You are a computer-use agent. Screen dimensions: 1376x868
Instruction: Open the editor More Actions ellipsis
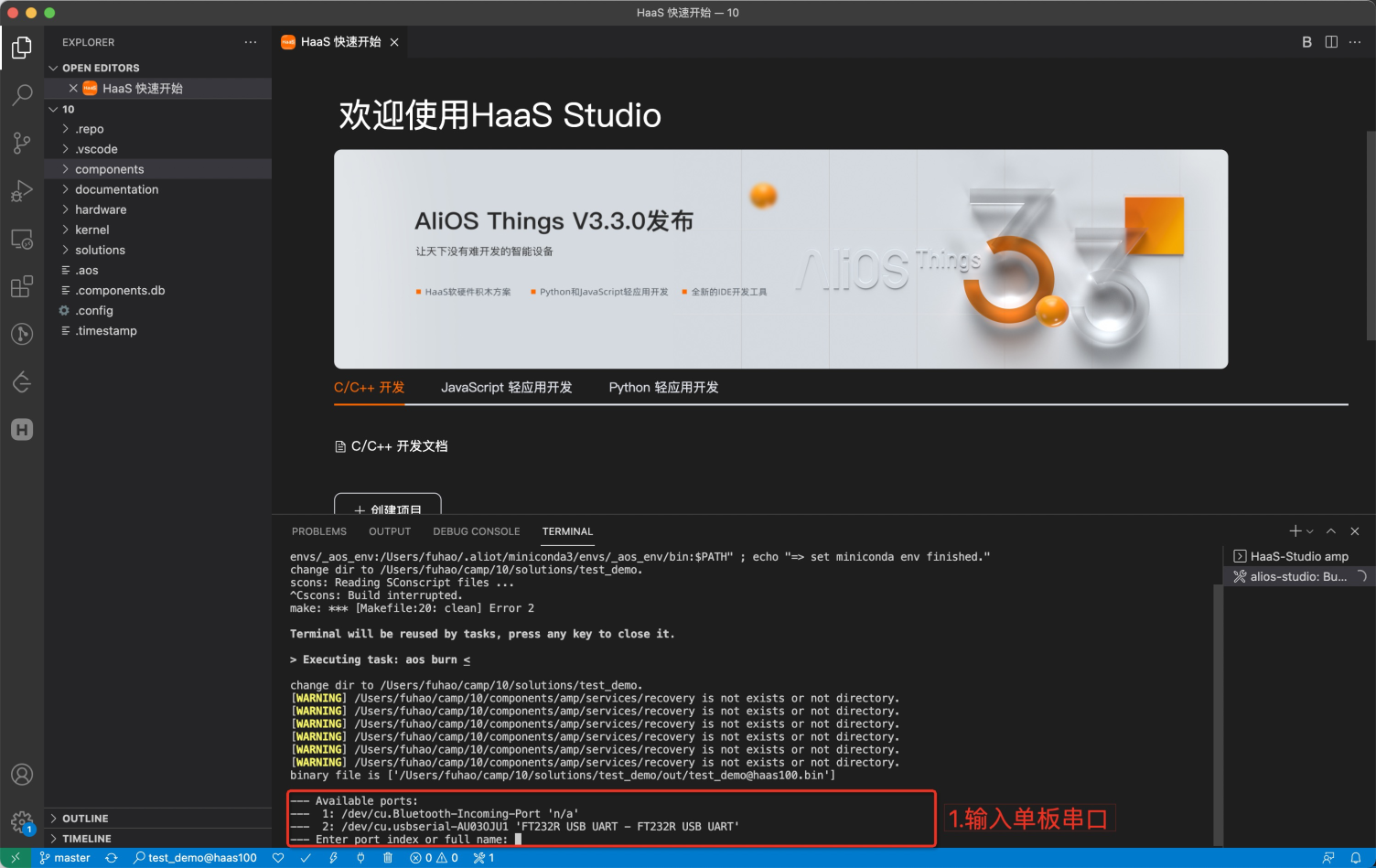tap(1355, 42)
